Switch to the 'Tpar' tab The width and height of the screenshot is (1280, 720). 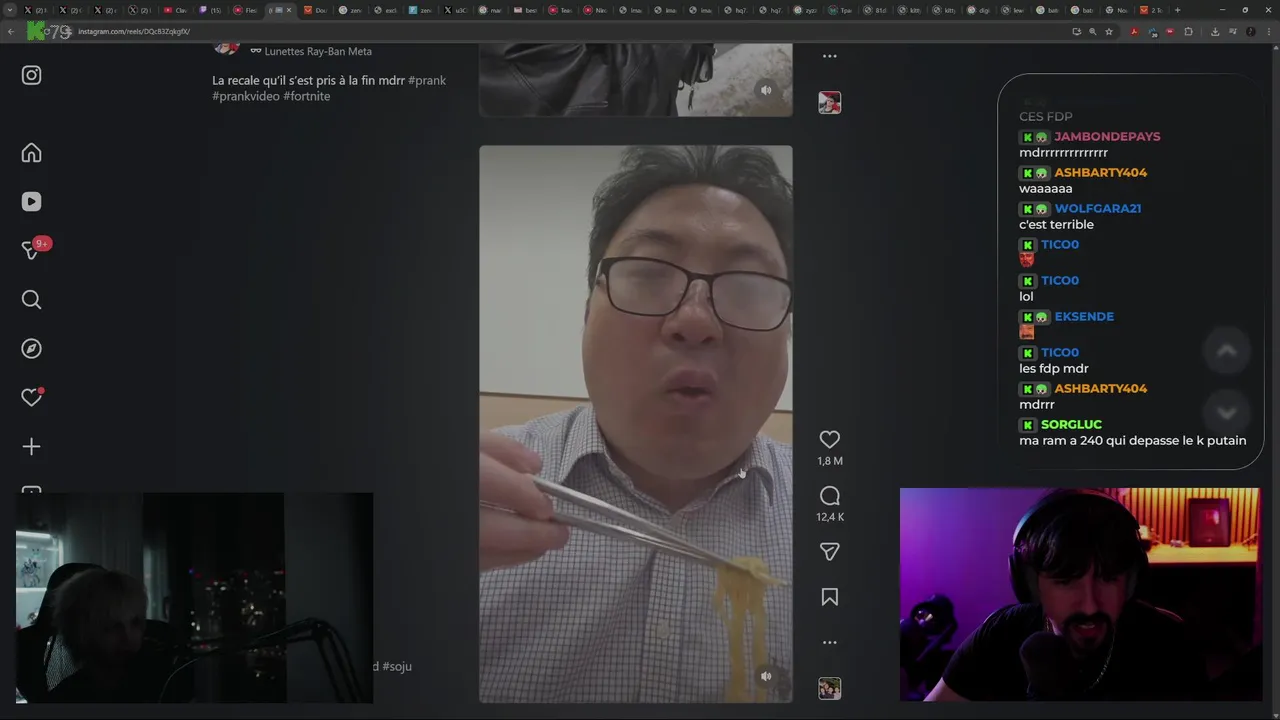(840, 10)
